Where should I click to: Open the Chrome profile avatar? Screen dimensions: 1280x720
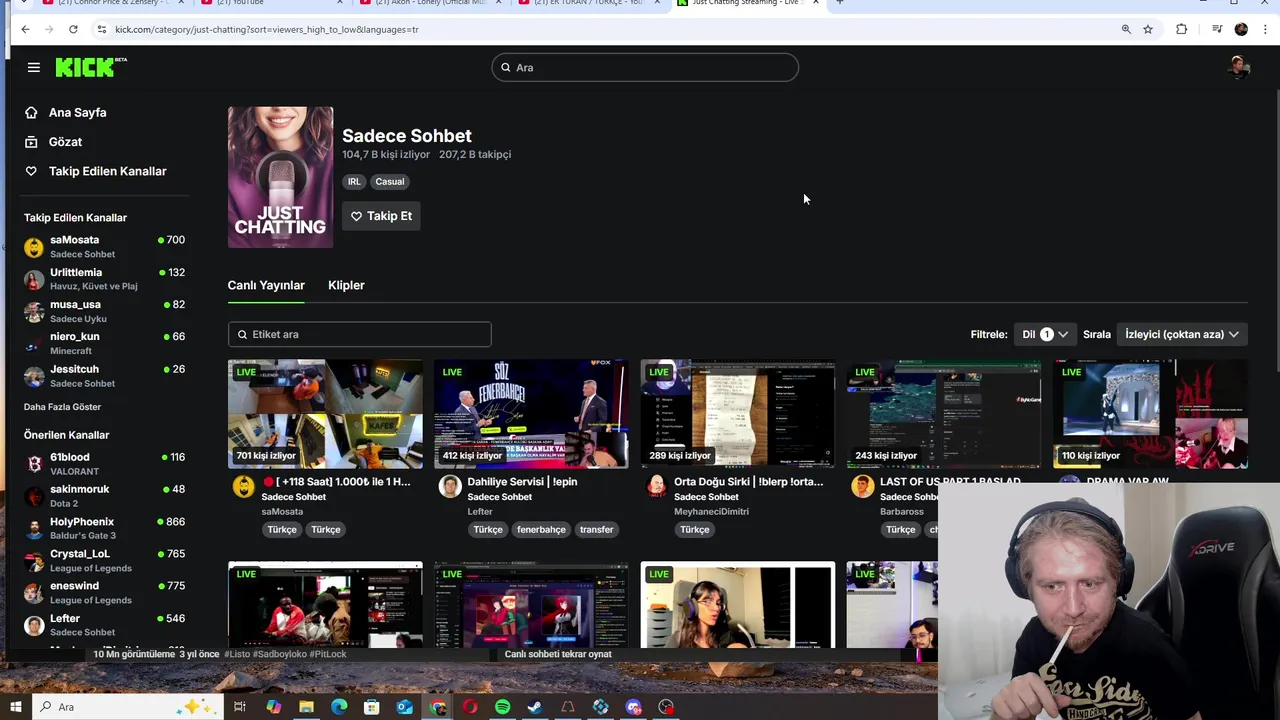click(x=1241, y=29)
